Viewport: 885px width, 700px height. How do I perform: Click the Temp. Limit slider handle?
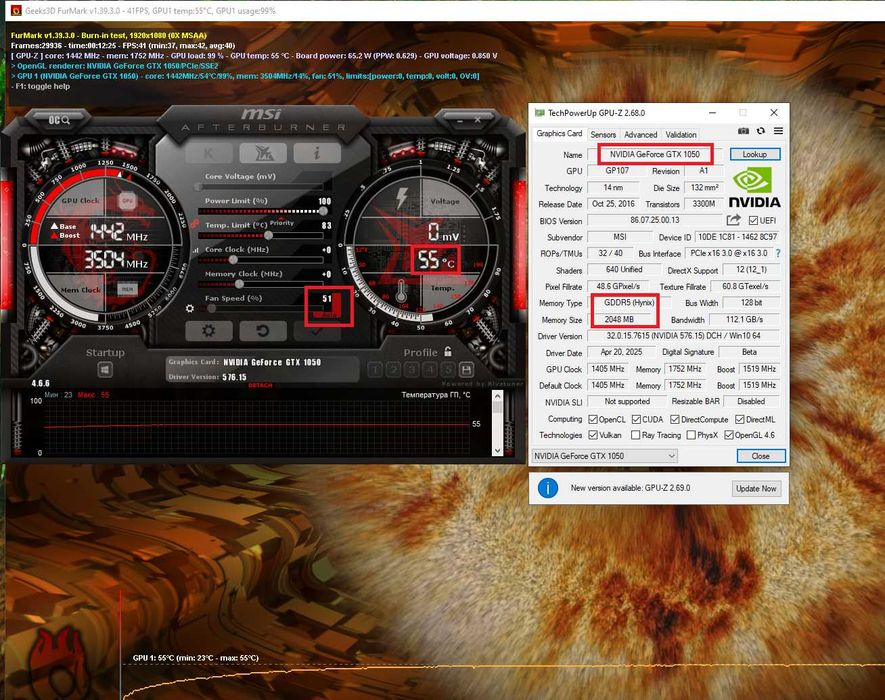click(x=269, y=235)
